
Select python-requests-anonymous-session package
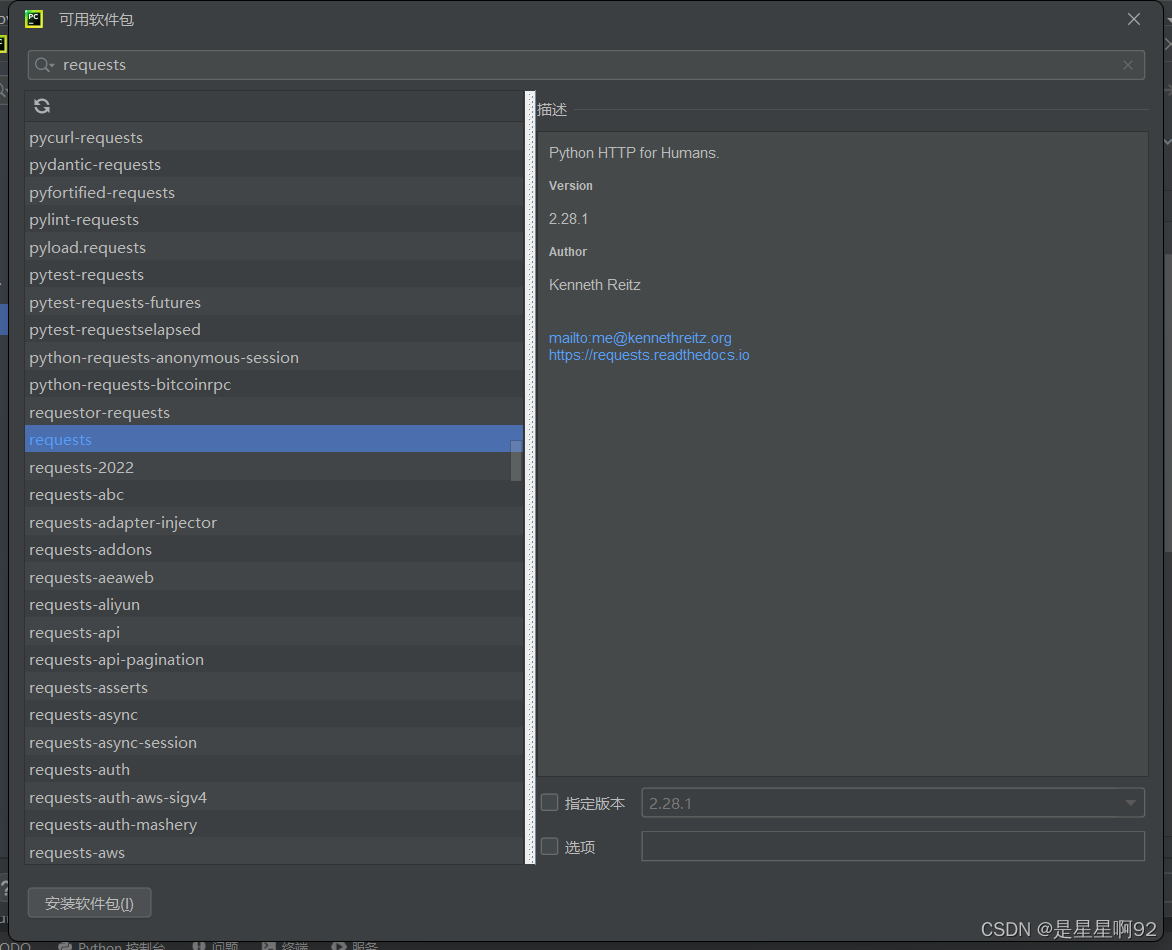[274, 357]
